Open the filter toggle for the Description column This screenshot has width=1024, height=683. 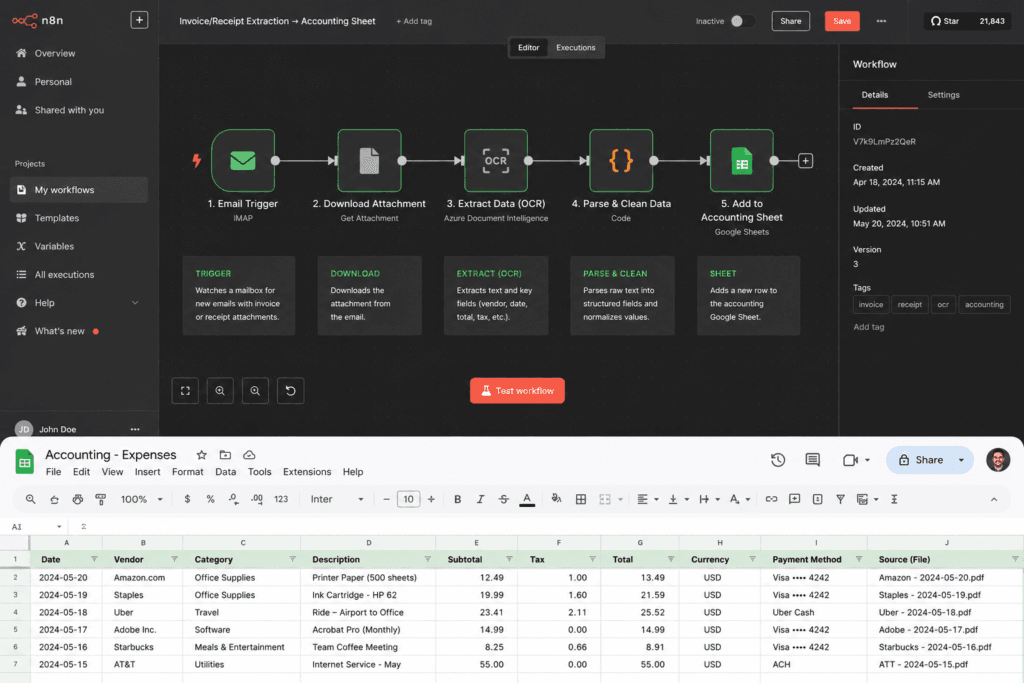pyautogui.click(x=428, y=559)
